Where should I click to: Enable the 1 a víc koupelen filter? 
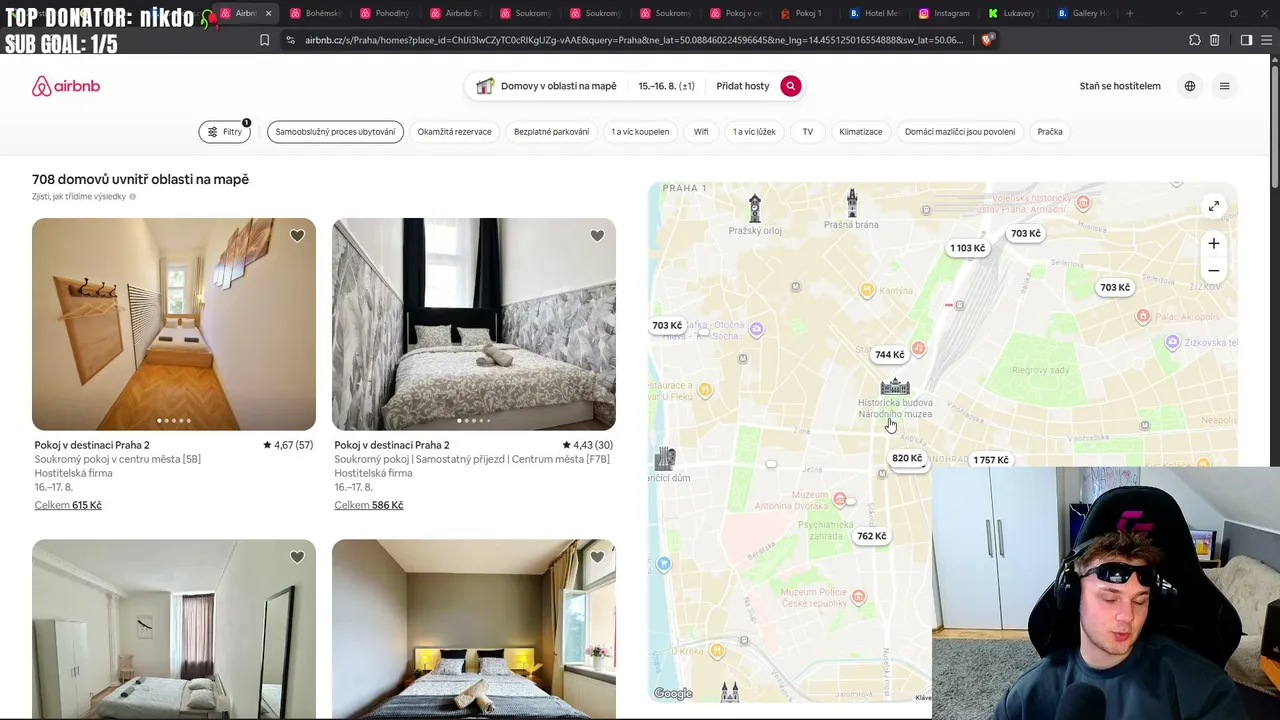click(640, 132)
